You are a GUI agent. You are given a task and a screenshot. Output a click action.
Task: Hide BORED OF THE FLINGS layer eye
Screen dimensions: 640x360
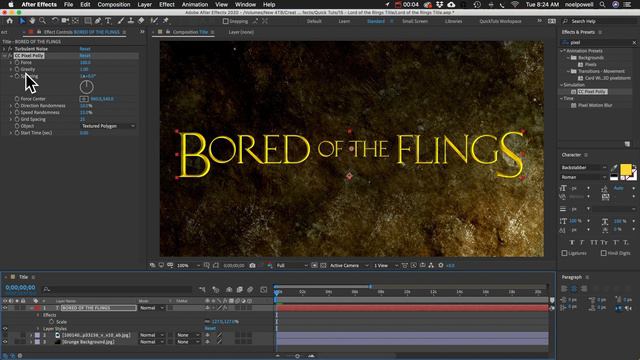(x=5, y=308)
